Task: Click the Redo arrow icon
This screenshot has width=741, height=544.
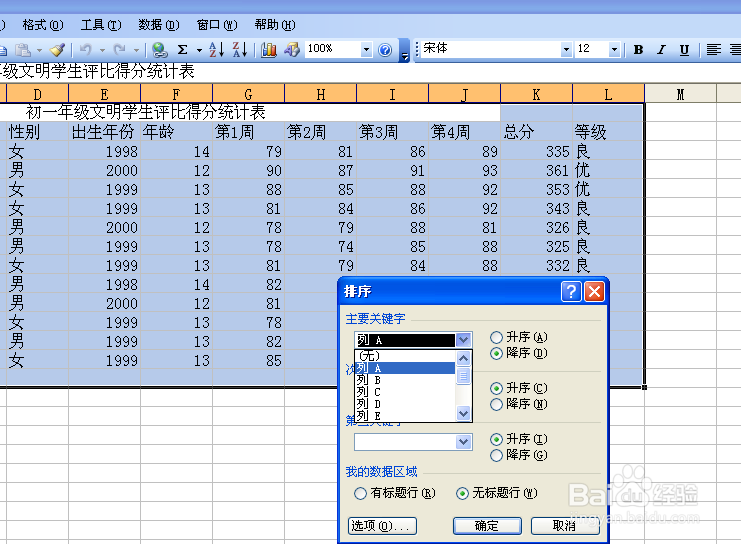Action: (x=120, y=49)
